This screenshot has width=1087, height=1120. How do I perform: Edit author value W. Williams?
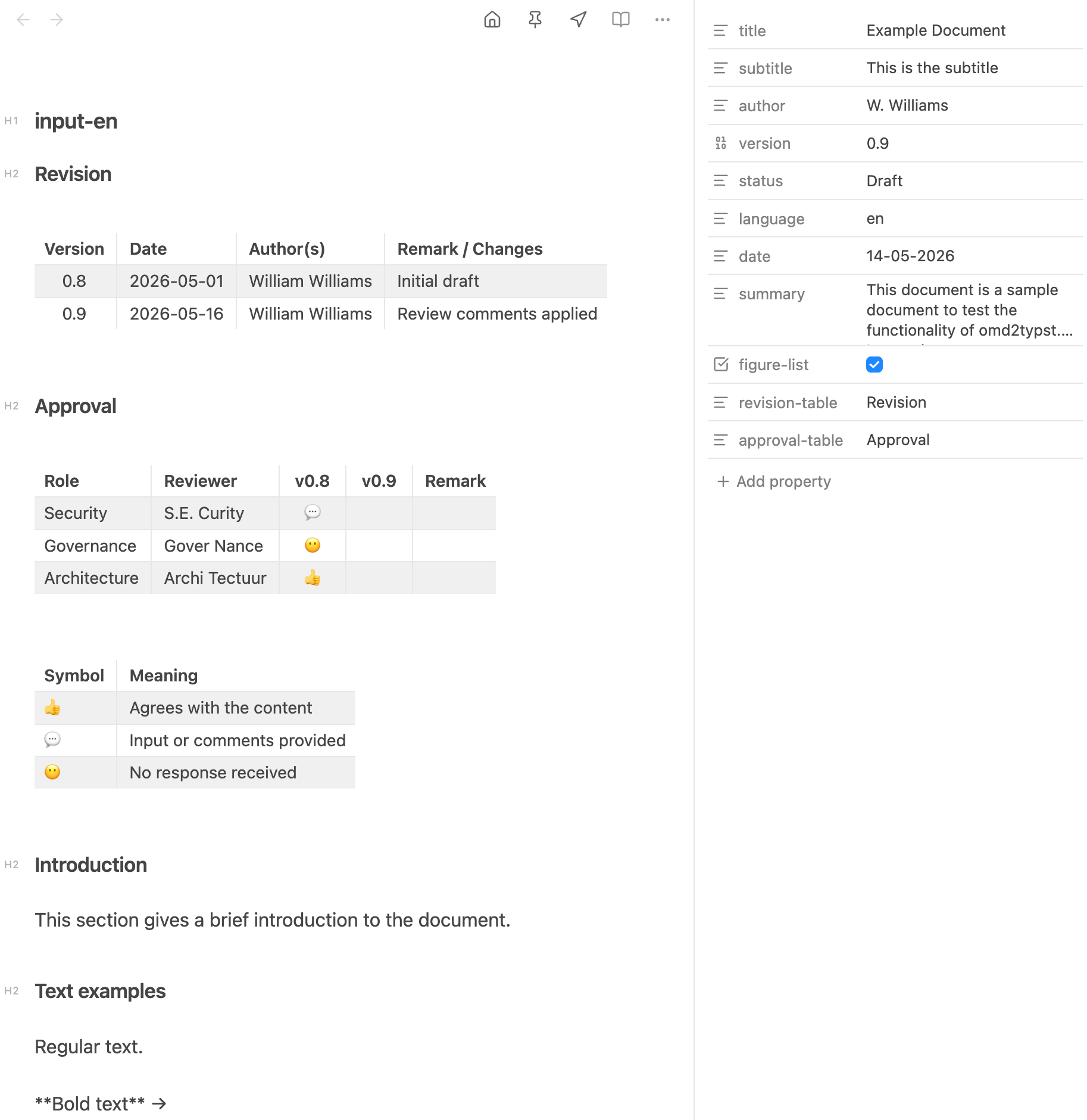tap(907, 105)
